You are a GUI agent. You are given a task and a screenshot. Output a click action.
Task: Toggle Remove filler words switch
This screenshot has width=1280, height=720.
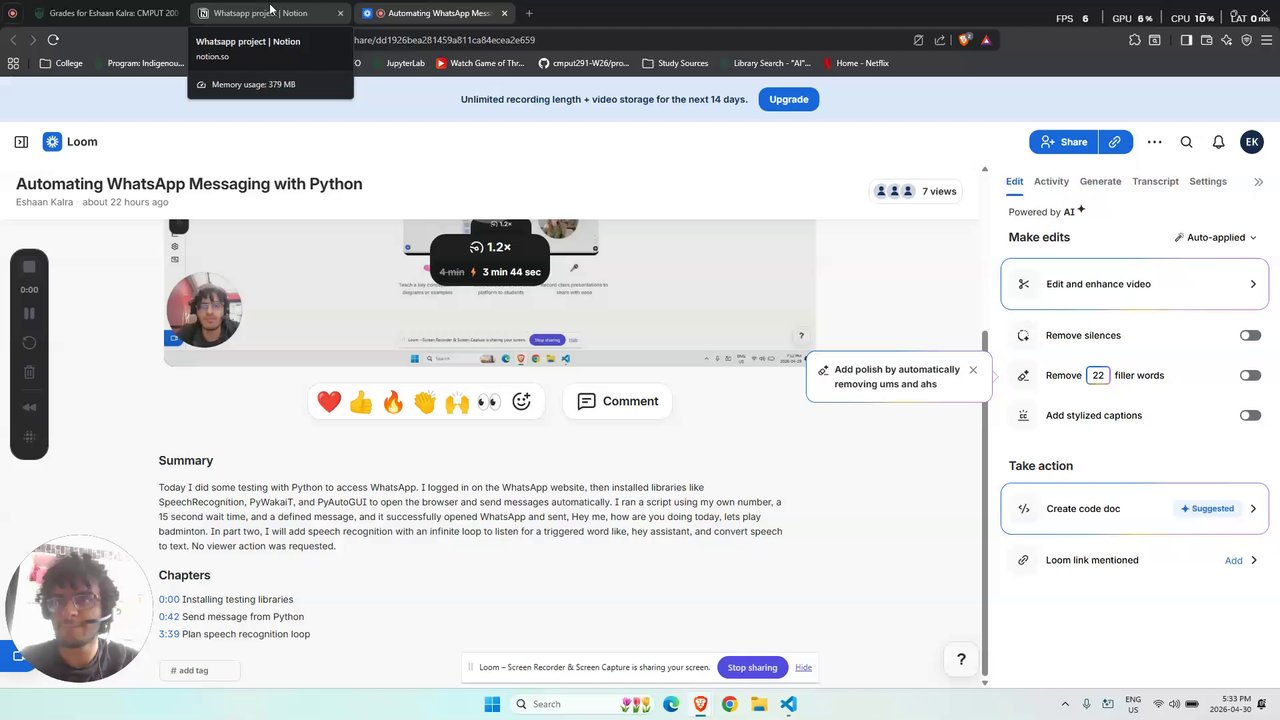(x=1250, y=376)
